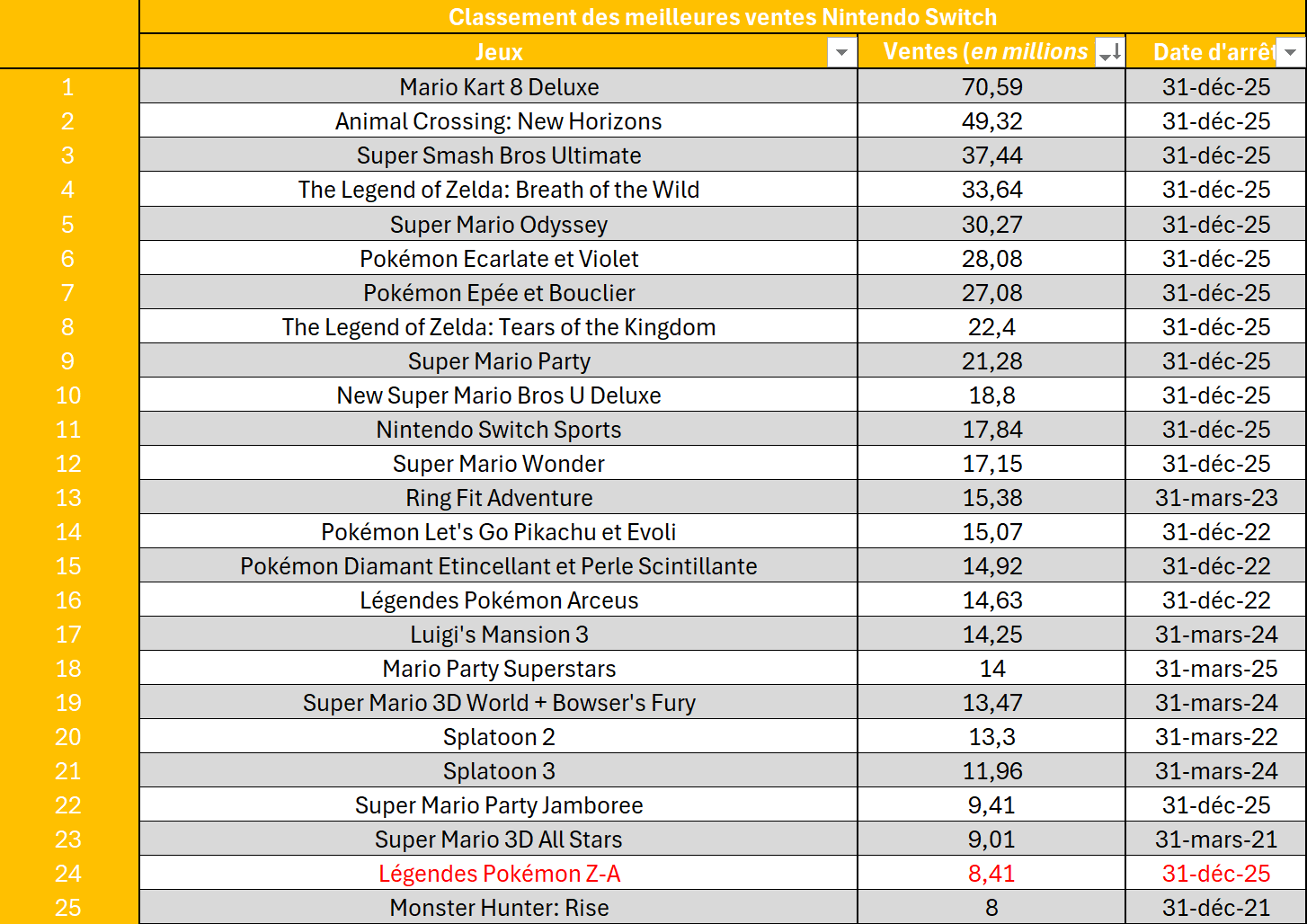The height and width of the screenshot is (924, 1307).
Task: Select the title cell Classement des meilleures ventes
Action: pyautogui.click(x=722, y=17)
